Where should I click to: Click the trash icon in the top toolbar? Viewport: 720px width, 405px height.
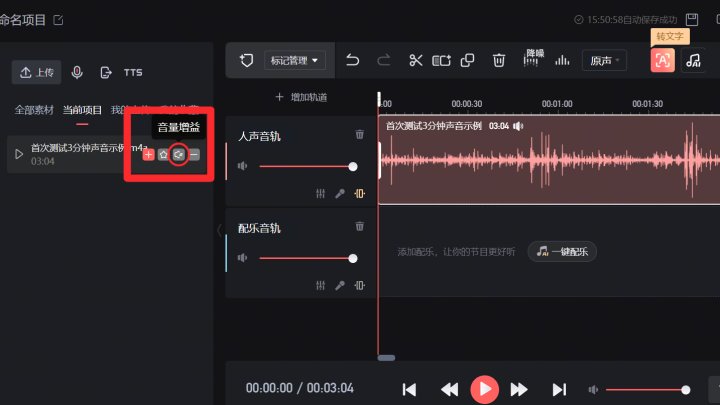coord(498,61)
